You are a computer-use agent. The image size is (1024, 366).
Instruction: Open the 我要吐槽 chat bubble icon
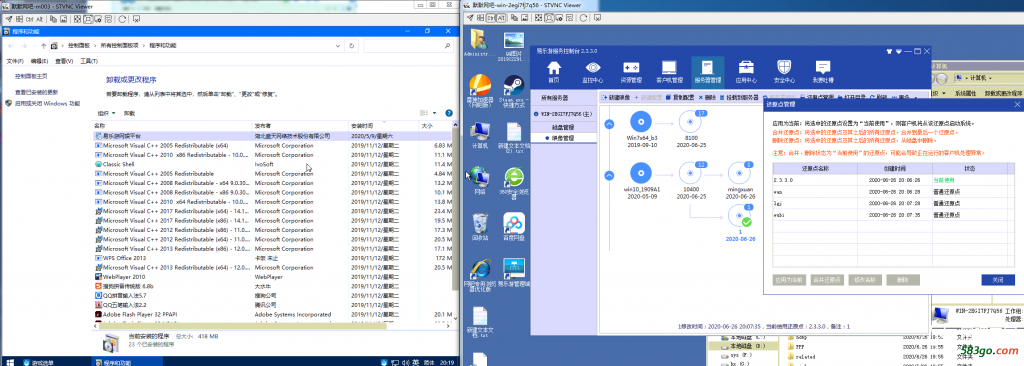click(823, 71)
